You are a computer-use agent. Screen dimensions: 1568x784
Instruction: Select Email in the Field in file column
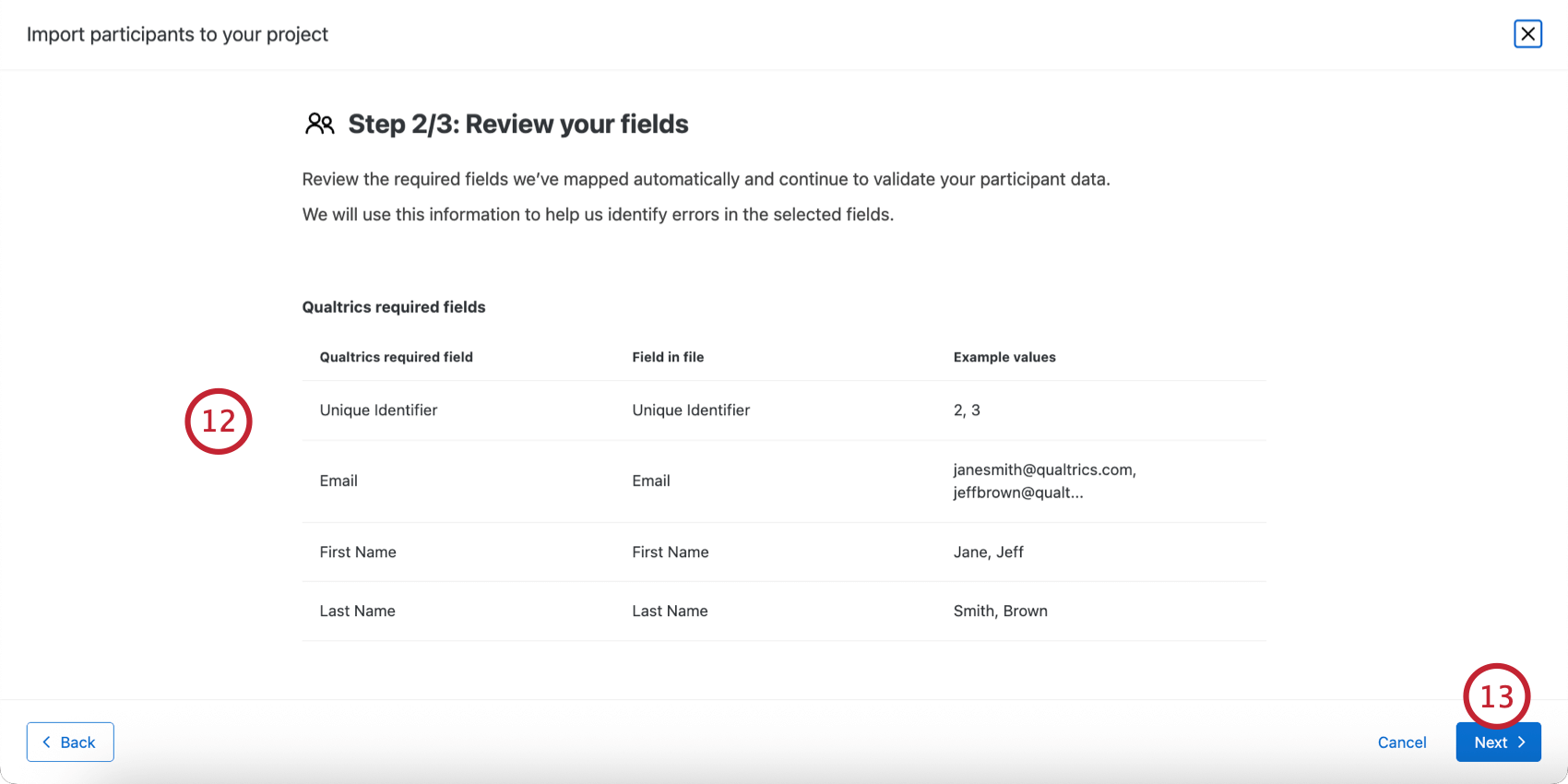[x=651, y=481]
